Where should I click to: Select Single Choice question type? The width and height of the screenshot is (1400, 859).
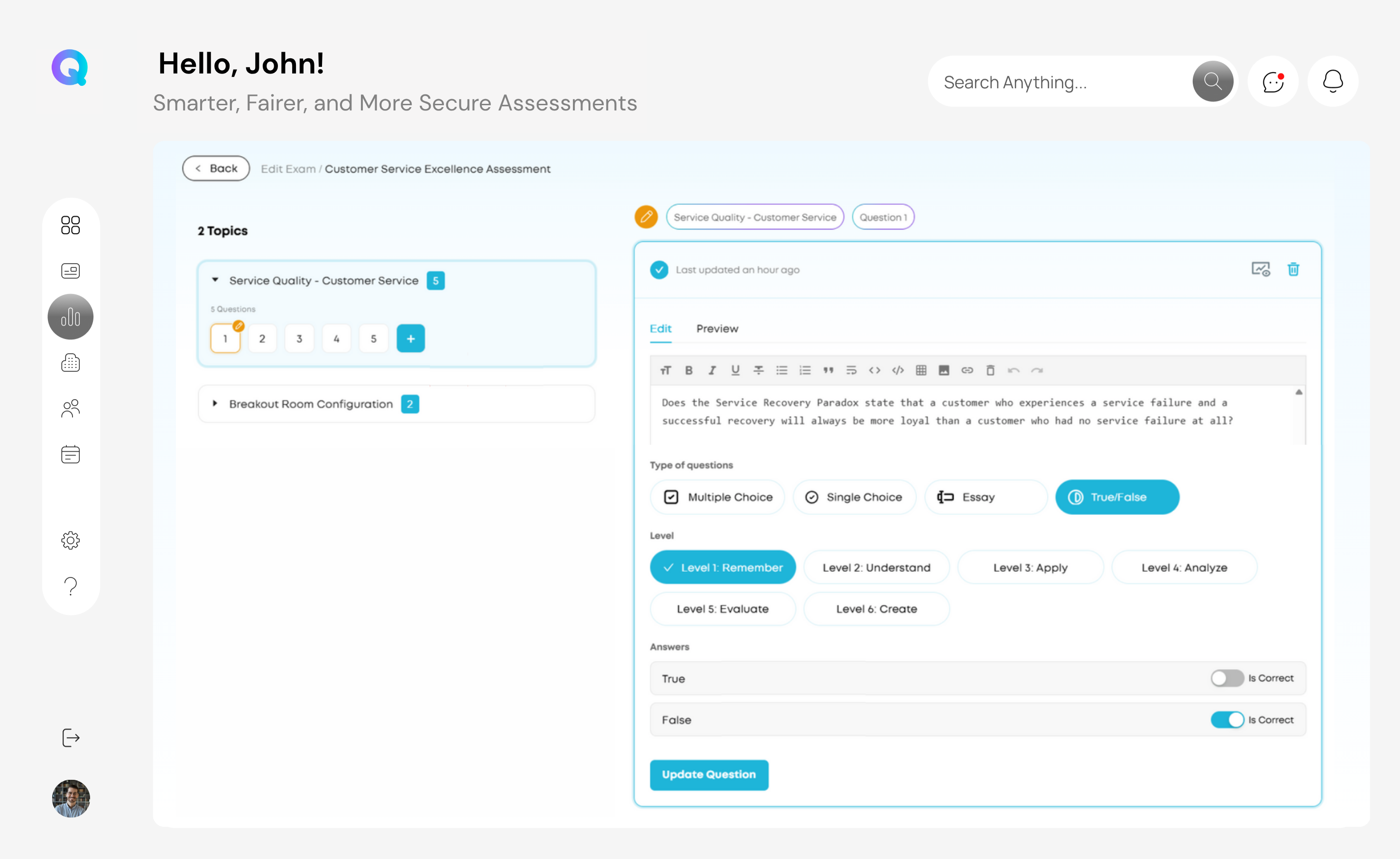[854, 497]
